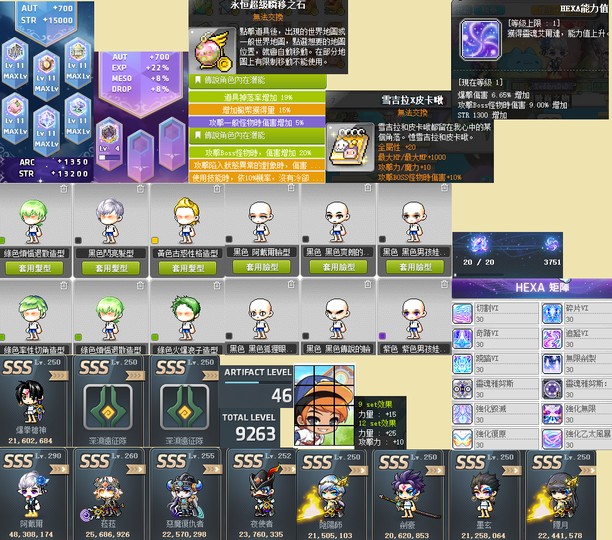Apply 黑色 阿戴爾臉型 with 套用臉型 button
612x540 pixels.
pos(262,267)
